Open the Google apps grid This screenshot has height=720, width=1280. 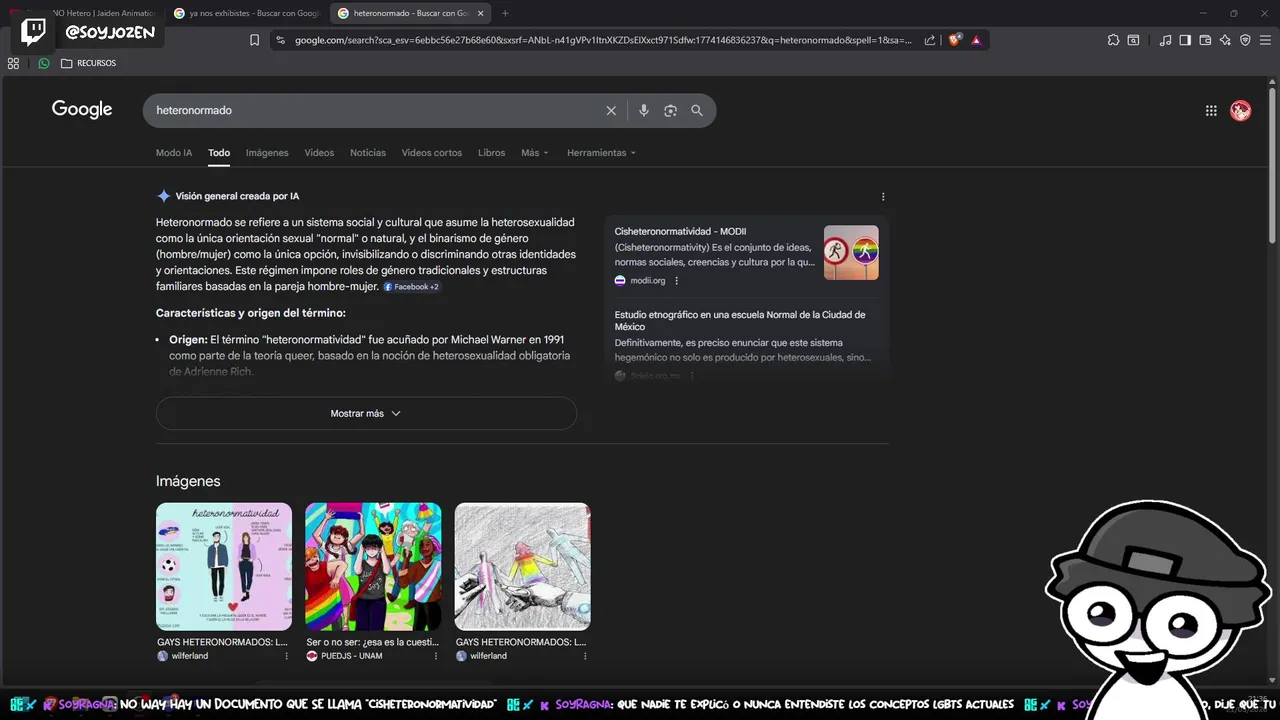coord(1211,111)
